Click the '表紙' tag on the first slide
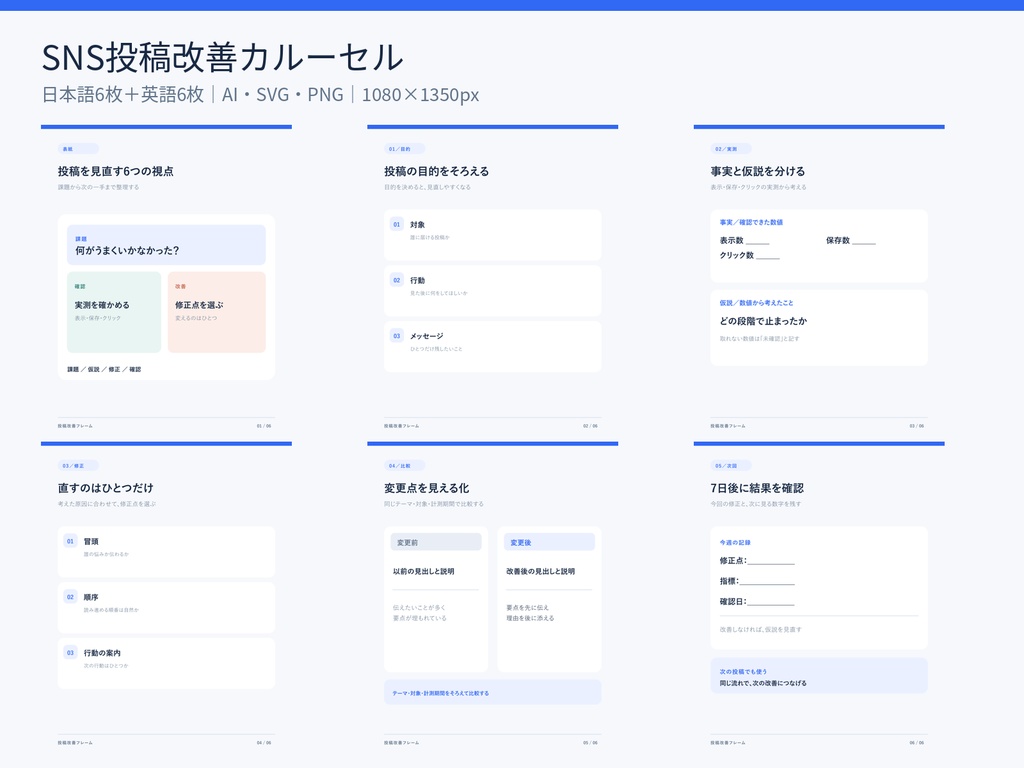Image resolution: width=1024 pixels, height=768 pixels. pos(78,149)
